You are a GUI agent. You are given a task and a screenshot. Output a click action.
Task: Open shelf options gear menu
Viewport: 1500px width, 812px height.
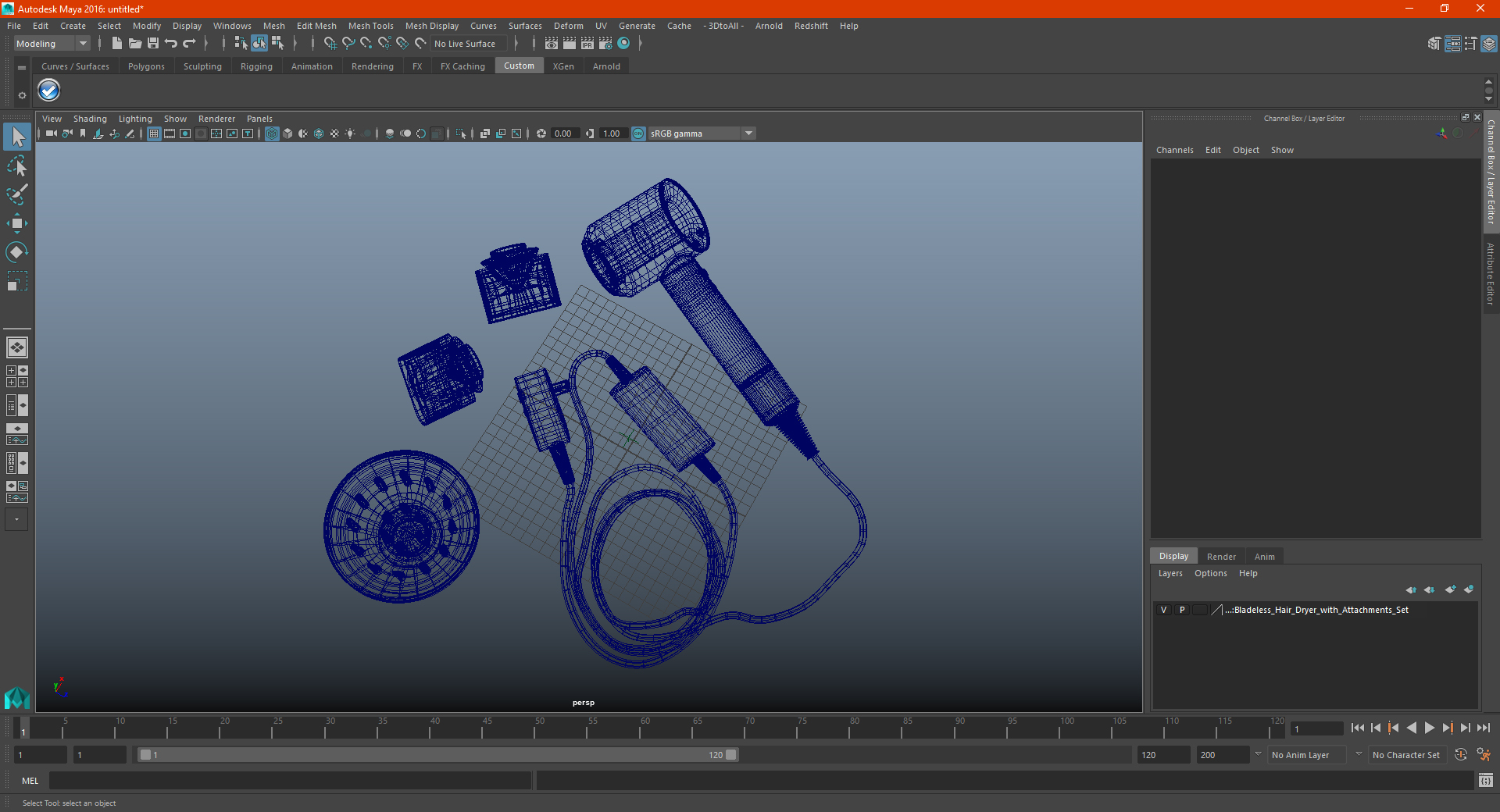coord(22,95)
